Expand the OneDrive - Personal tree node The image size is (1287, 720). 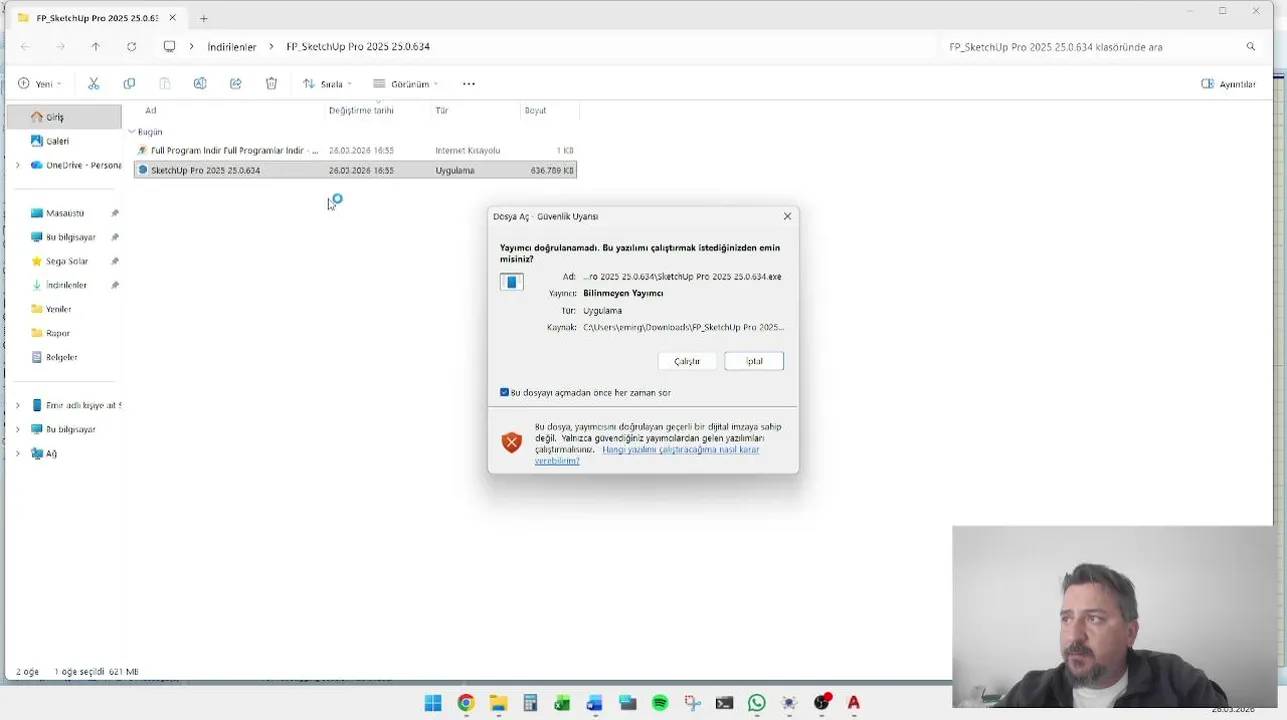point(17,165)
